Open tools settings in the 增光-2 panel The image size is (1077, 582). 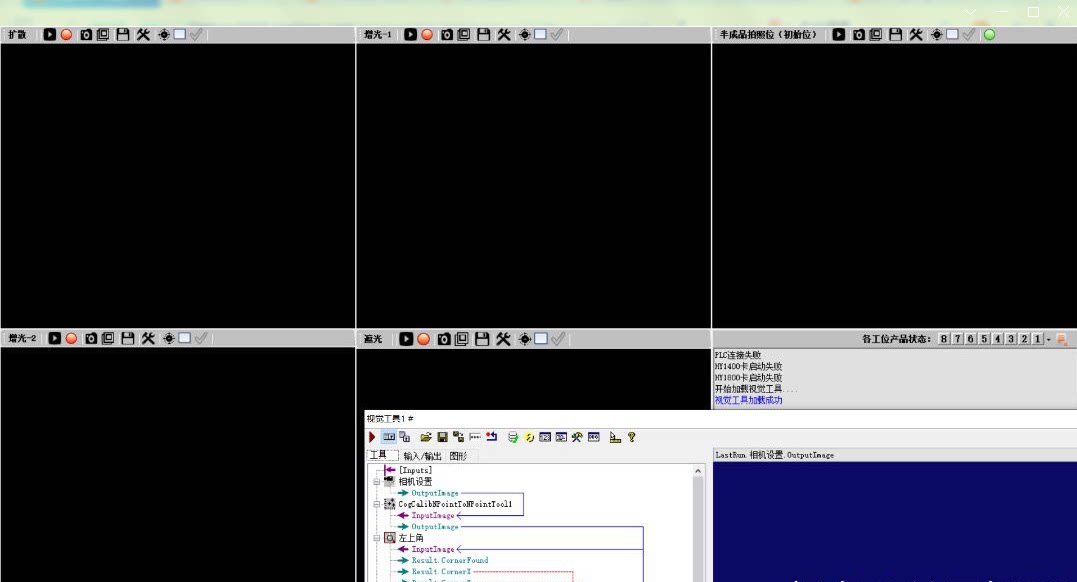click(148, 338)
